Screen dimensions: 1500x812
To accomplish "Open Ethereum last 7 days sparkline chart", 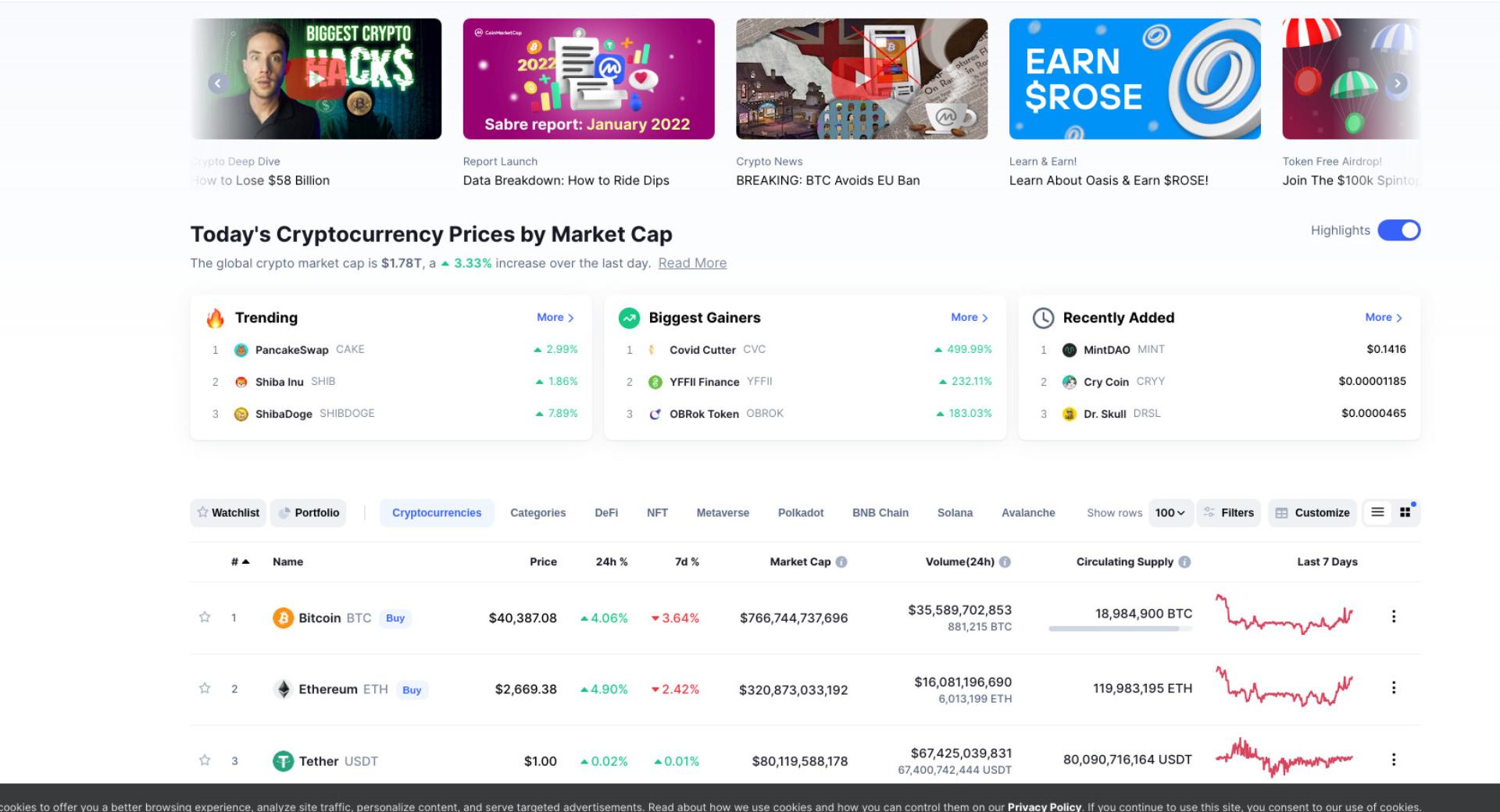I will [1284, 686].
